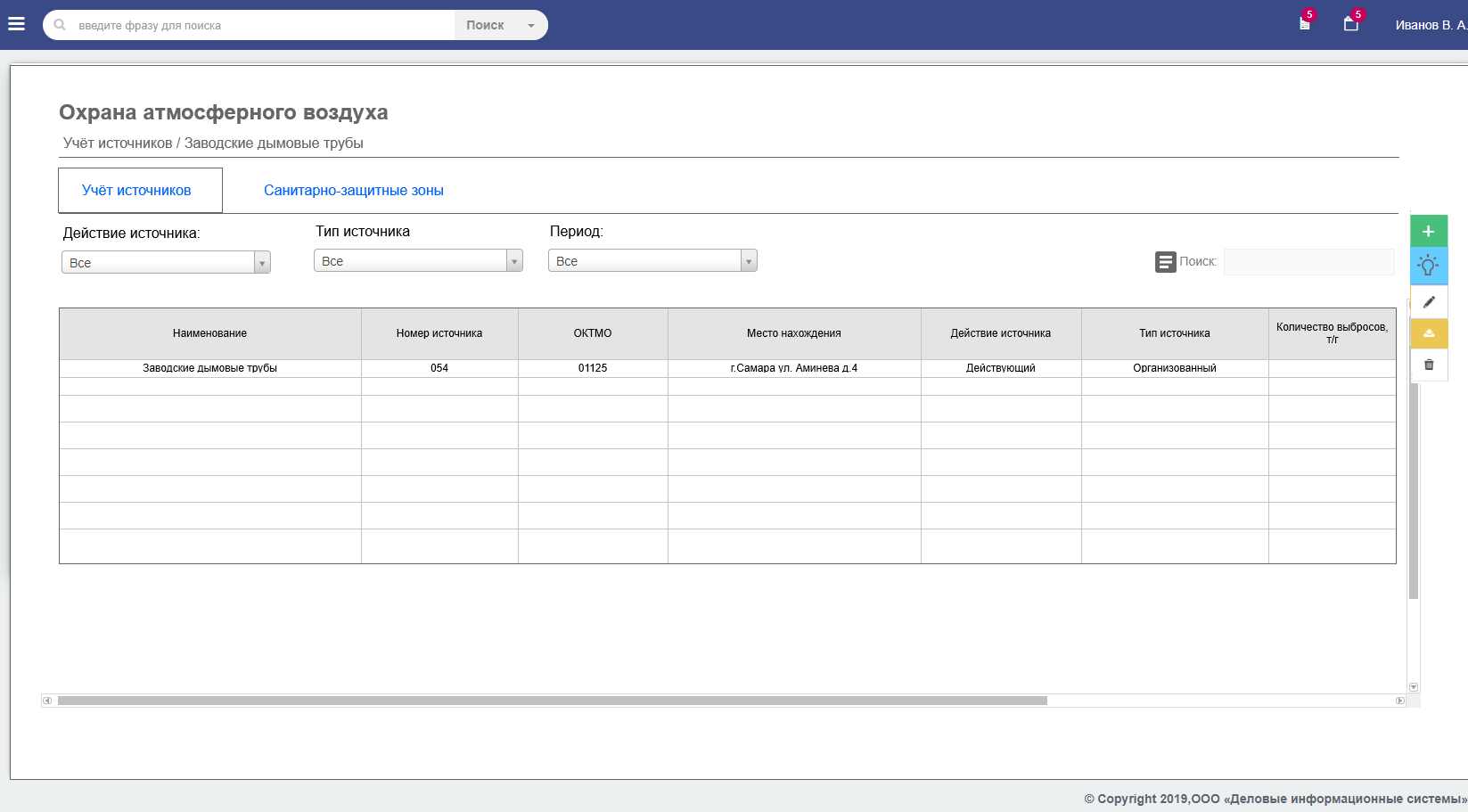This screenshot has width=1468, height=812.
Task: Click the horizontal scrollbar thumb
Action: tap(553, 701)
